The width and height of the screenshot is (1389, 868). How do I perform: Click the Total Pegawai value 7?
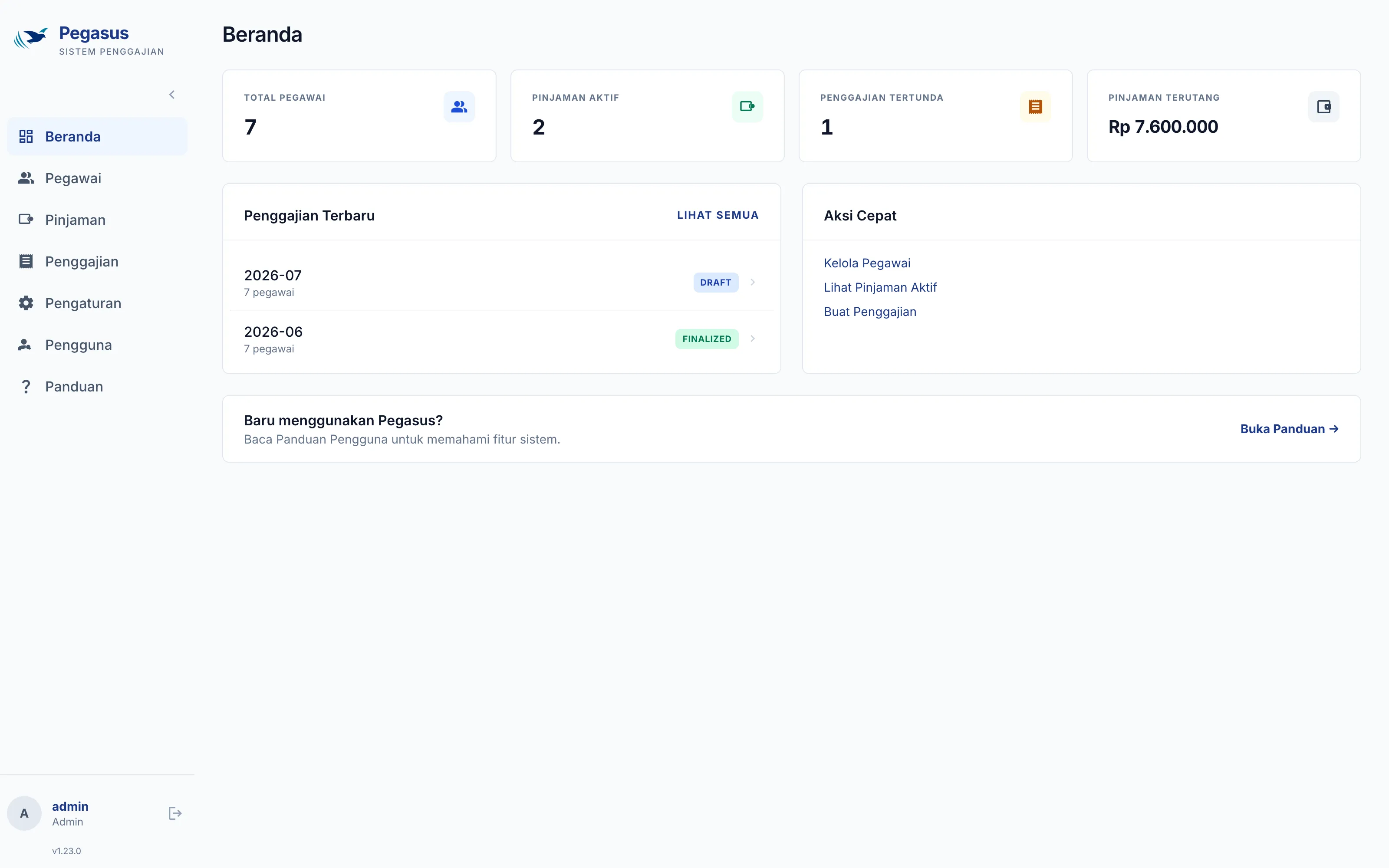coord(250,127)
